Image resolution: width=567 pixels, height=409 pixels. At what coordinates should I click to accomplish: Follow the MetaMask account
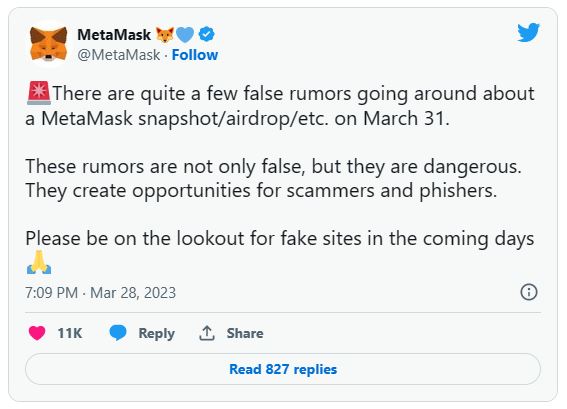(195, 55)
